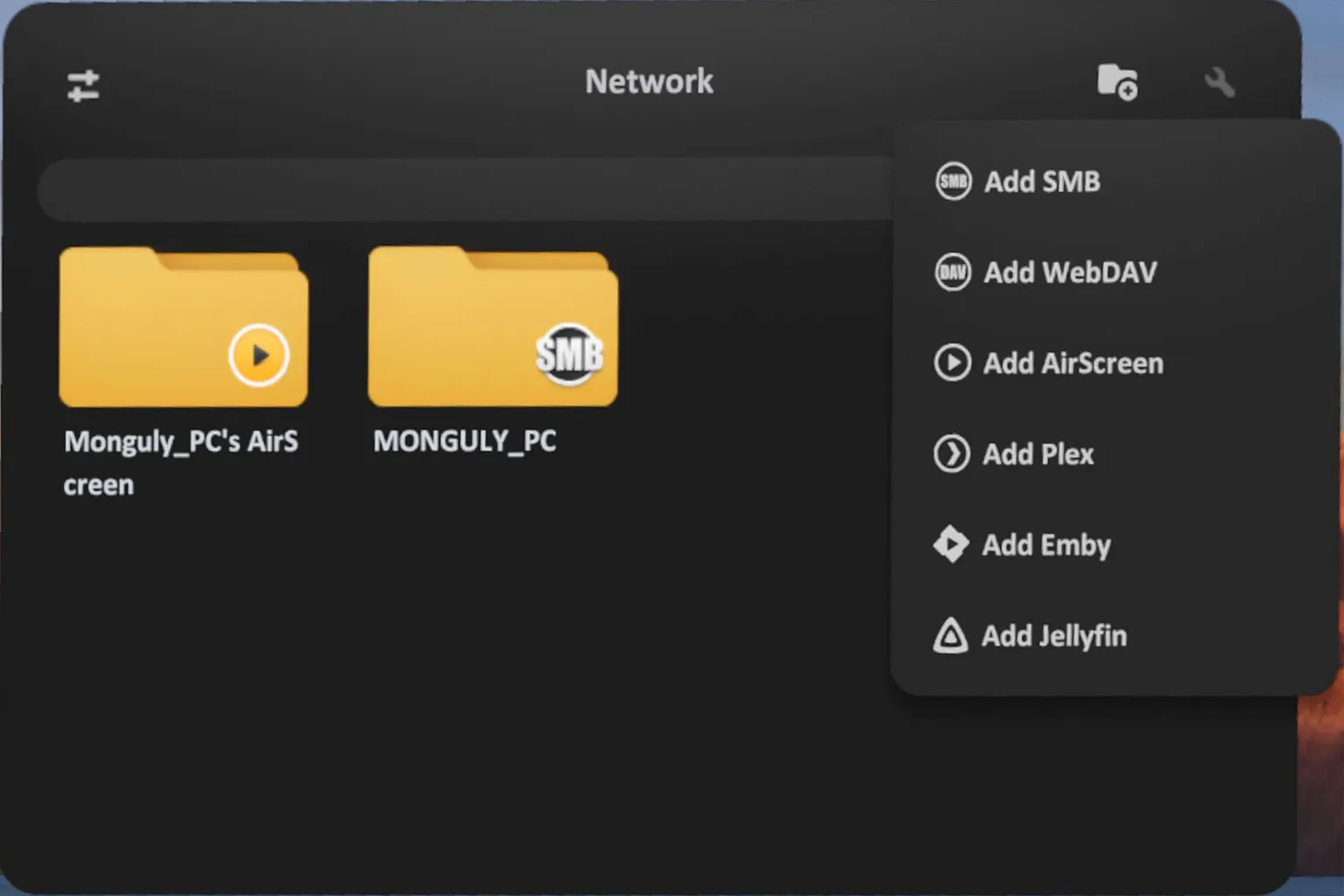
Task: Choose Add Jellyfin from the list
Action: [x=1053, y=636]
